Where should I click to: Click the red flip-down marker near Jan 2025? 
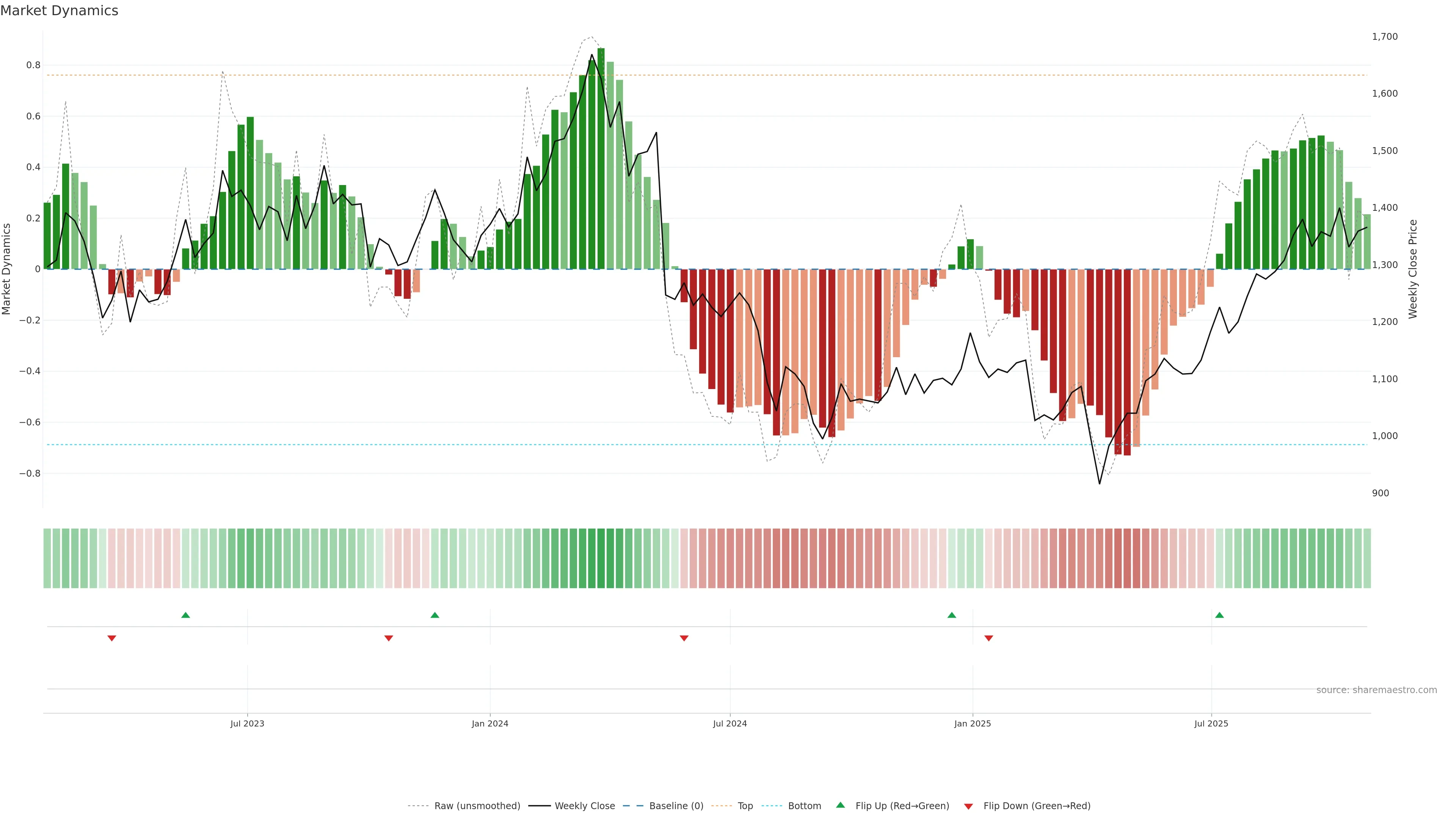988,638
